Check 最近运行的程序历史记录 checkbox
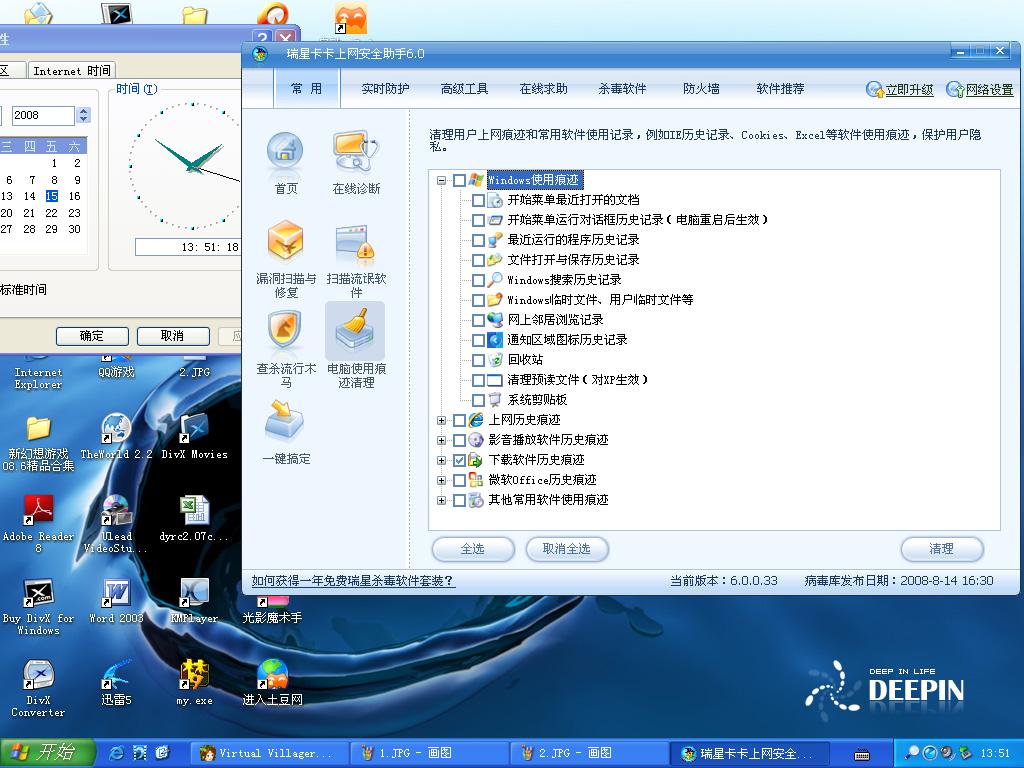1024x768 pixels. click(x=479, y=240)
